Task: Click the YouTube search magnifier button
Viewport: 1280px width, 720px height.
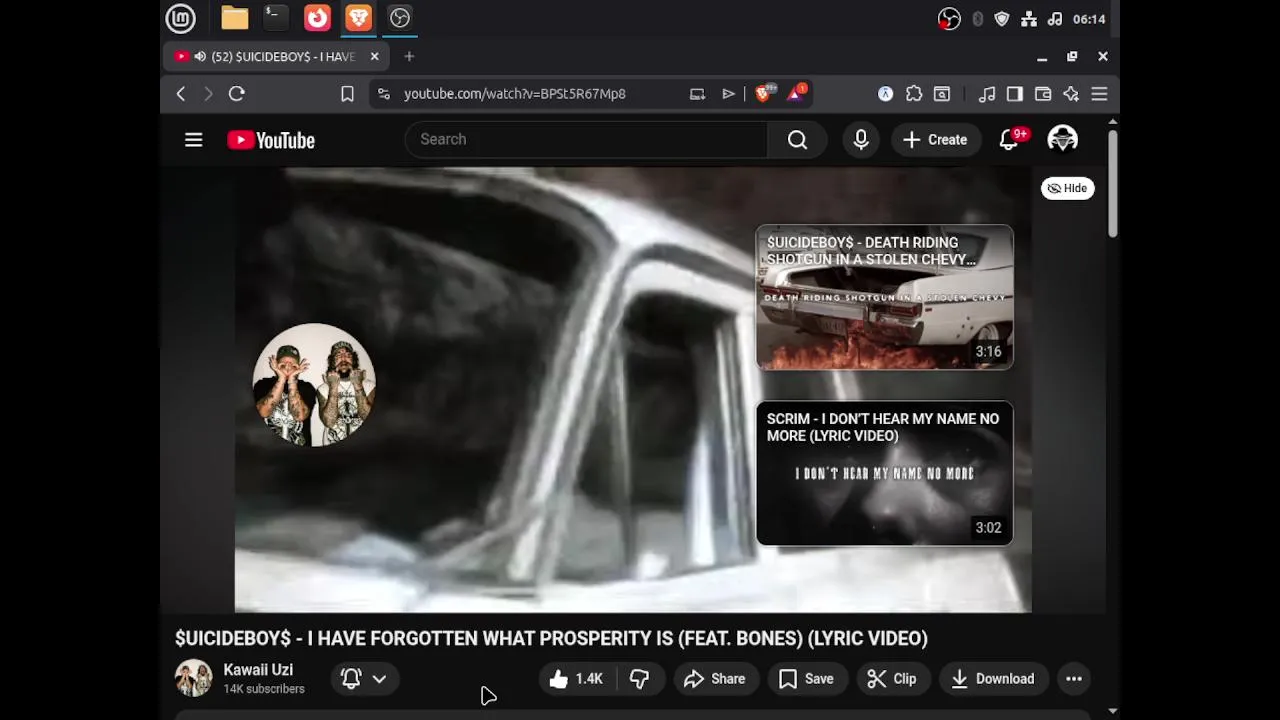Action: point(797,140)
